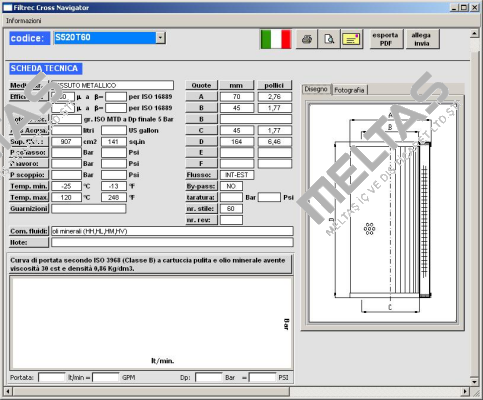Switch to the Disegno tab
This screenshot has height=400, width=483.
click(316, 89)
